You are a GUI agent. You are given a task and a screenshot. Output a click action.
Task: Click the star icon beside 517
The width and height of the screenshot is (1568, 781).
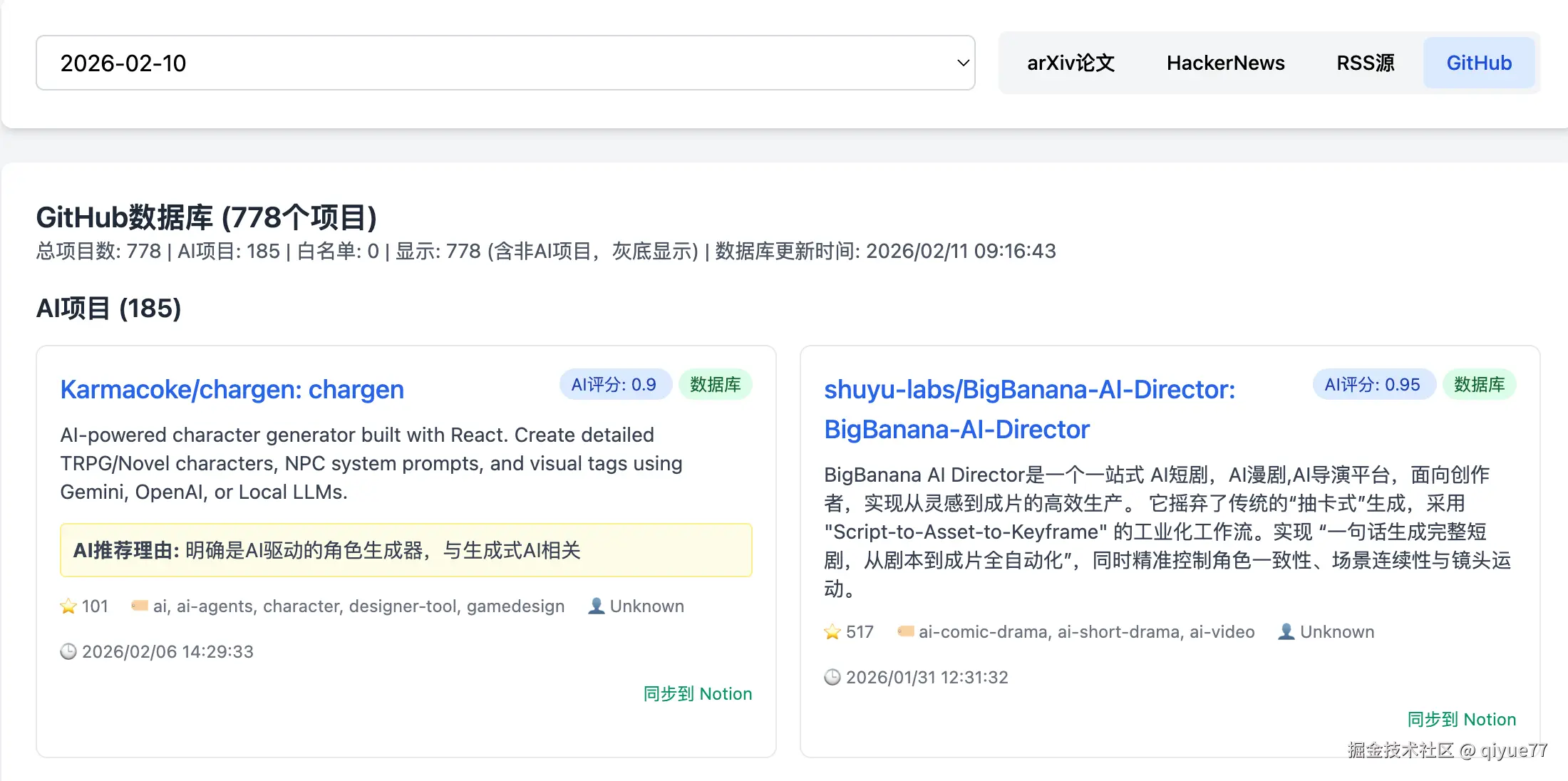point(832,632)
